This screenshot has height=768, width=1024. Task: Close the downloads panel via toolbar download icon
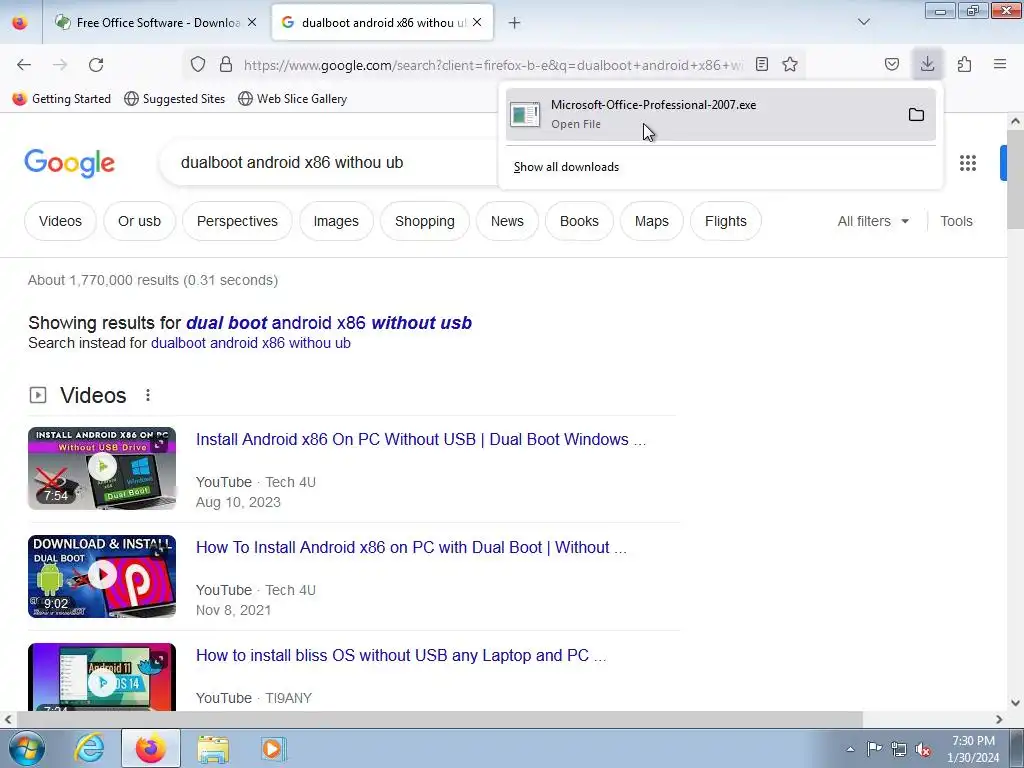[927, 65]
